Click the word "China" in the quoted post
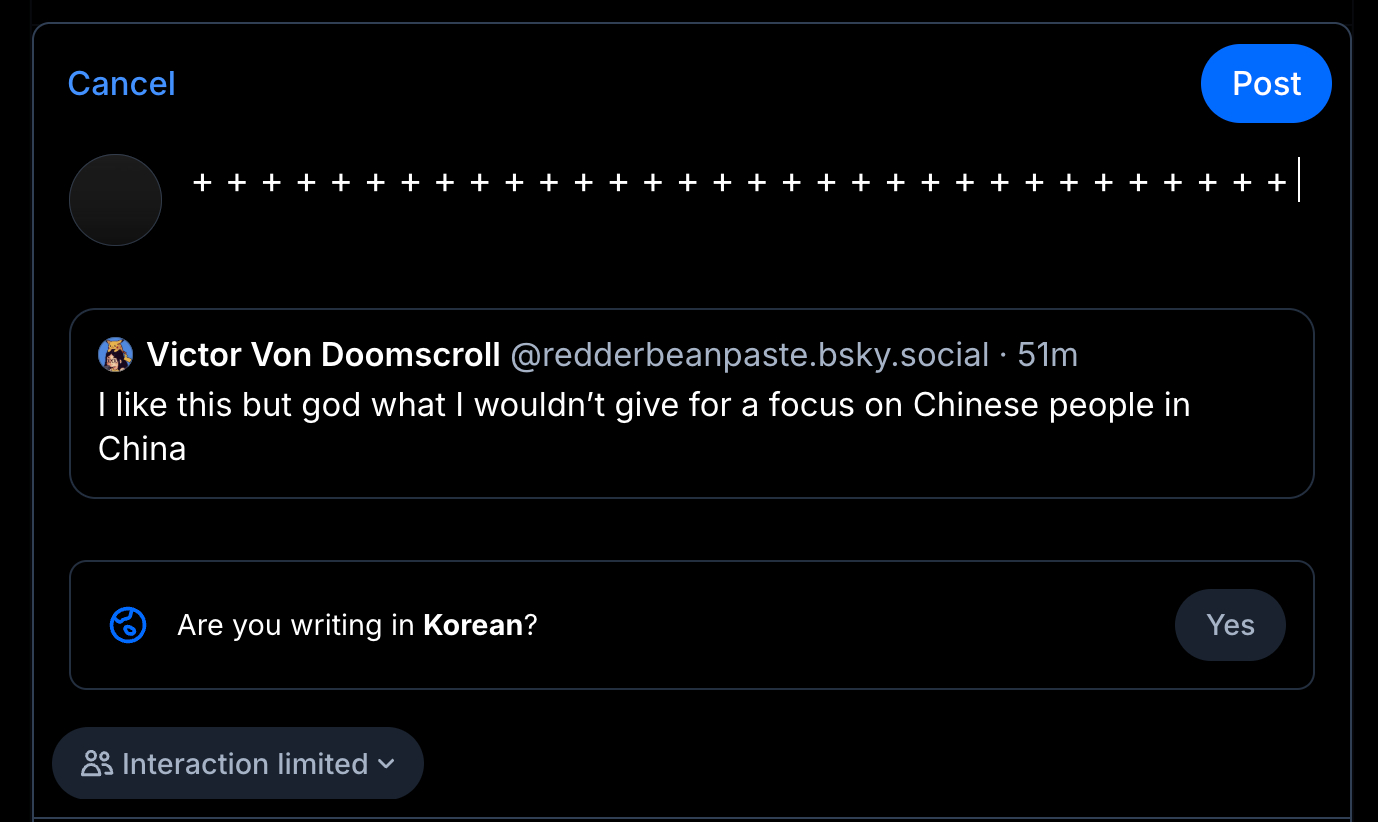The width and height of the screenshot is (1378, 822). [x=142, y=448]
